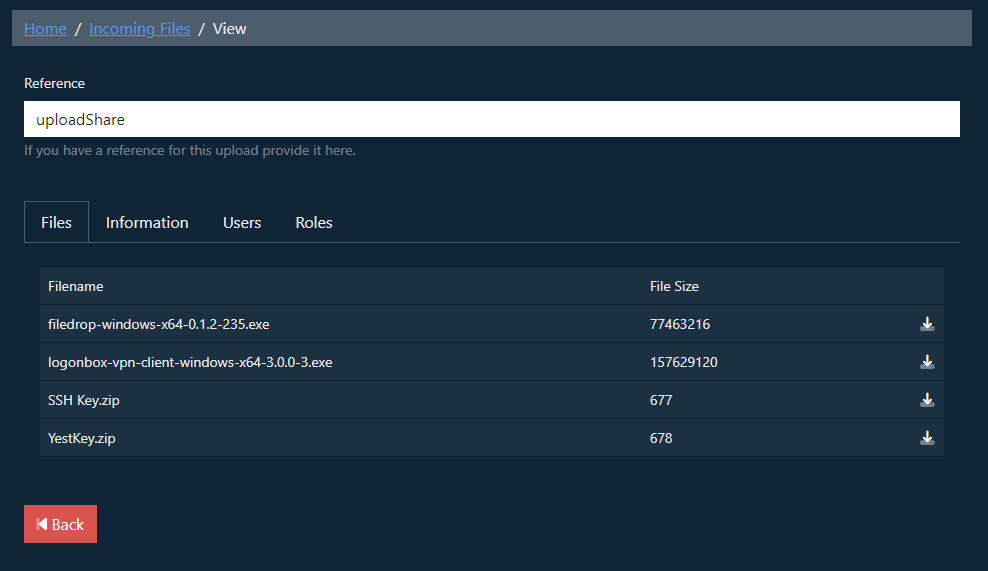Download YestKey.zip with its download icon

(x=927, y=438)
